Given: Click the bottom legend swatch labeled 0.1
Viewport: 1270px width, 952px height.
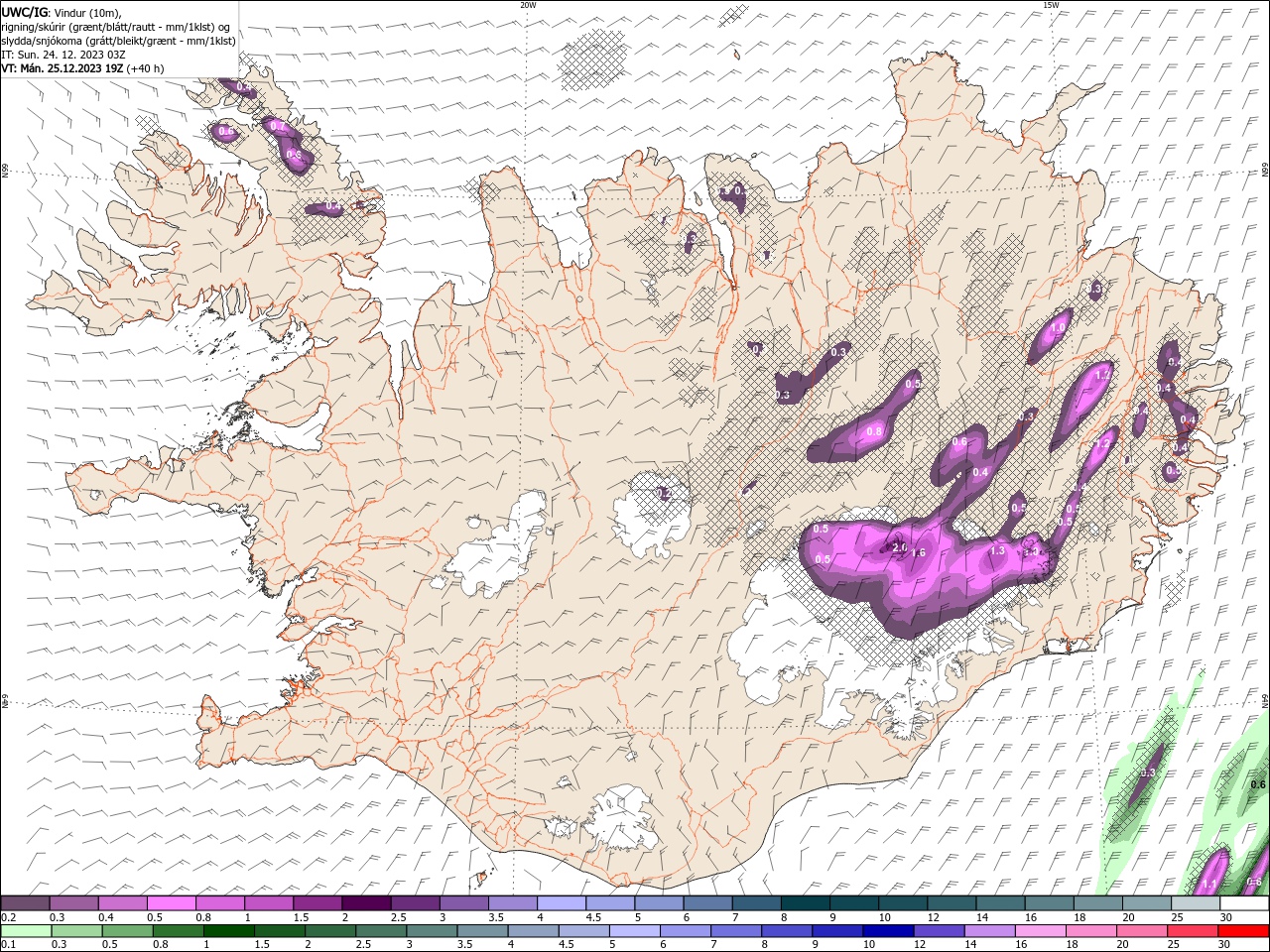Looking at the screenshot, I should pyautogui.click(x=25, y=931).
